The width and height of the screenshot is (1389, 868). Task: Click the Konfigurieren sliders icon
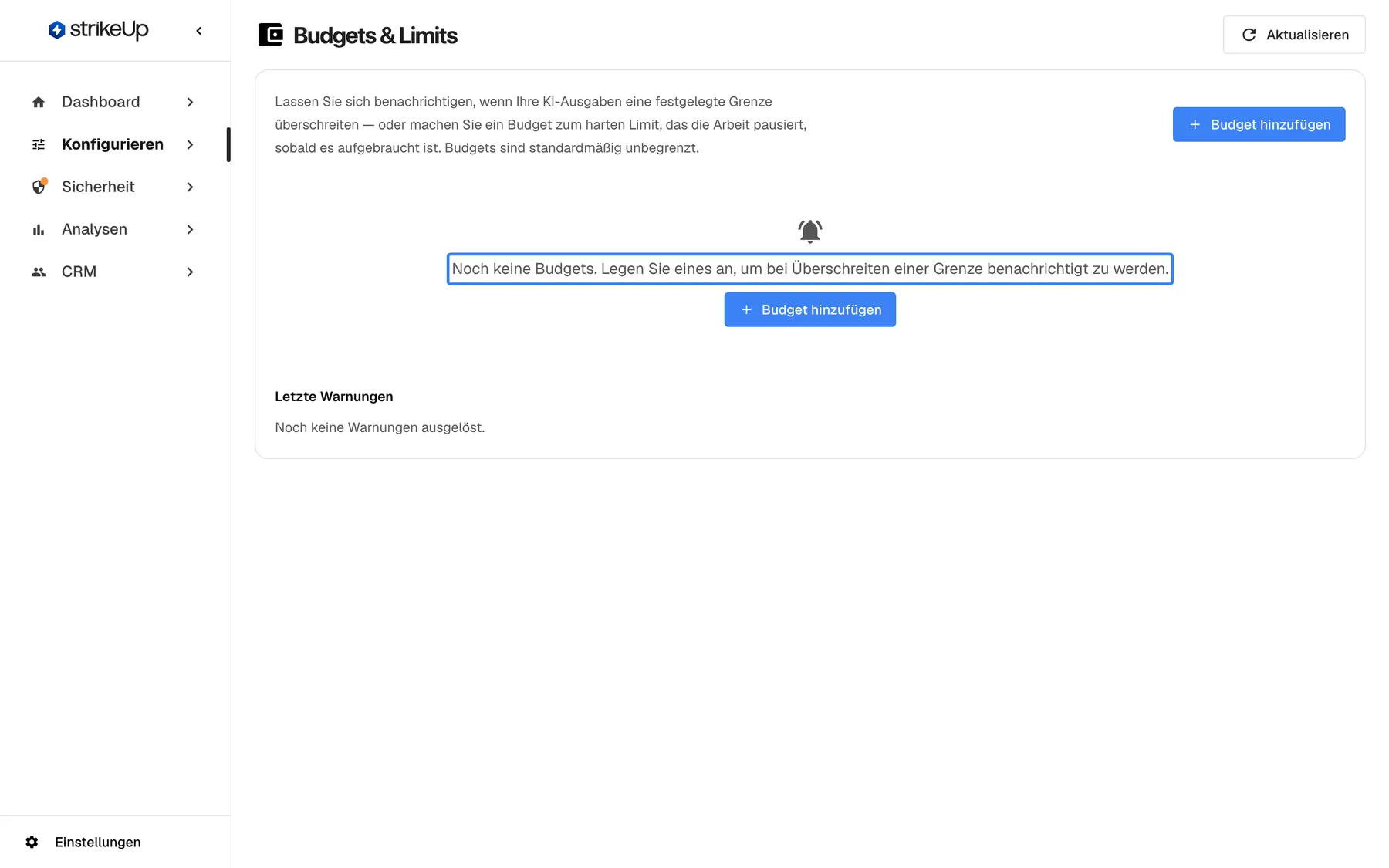coord(39,144)
